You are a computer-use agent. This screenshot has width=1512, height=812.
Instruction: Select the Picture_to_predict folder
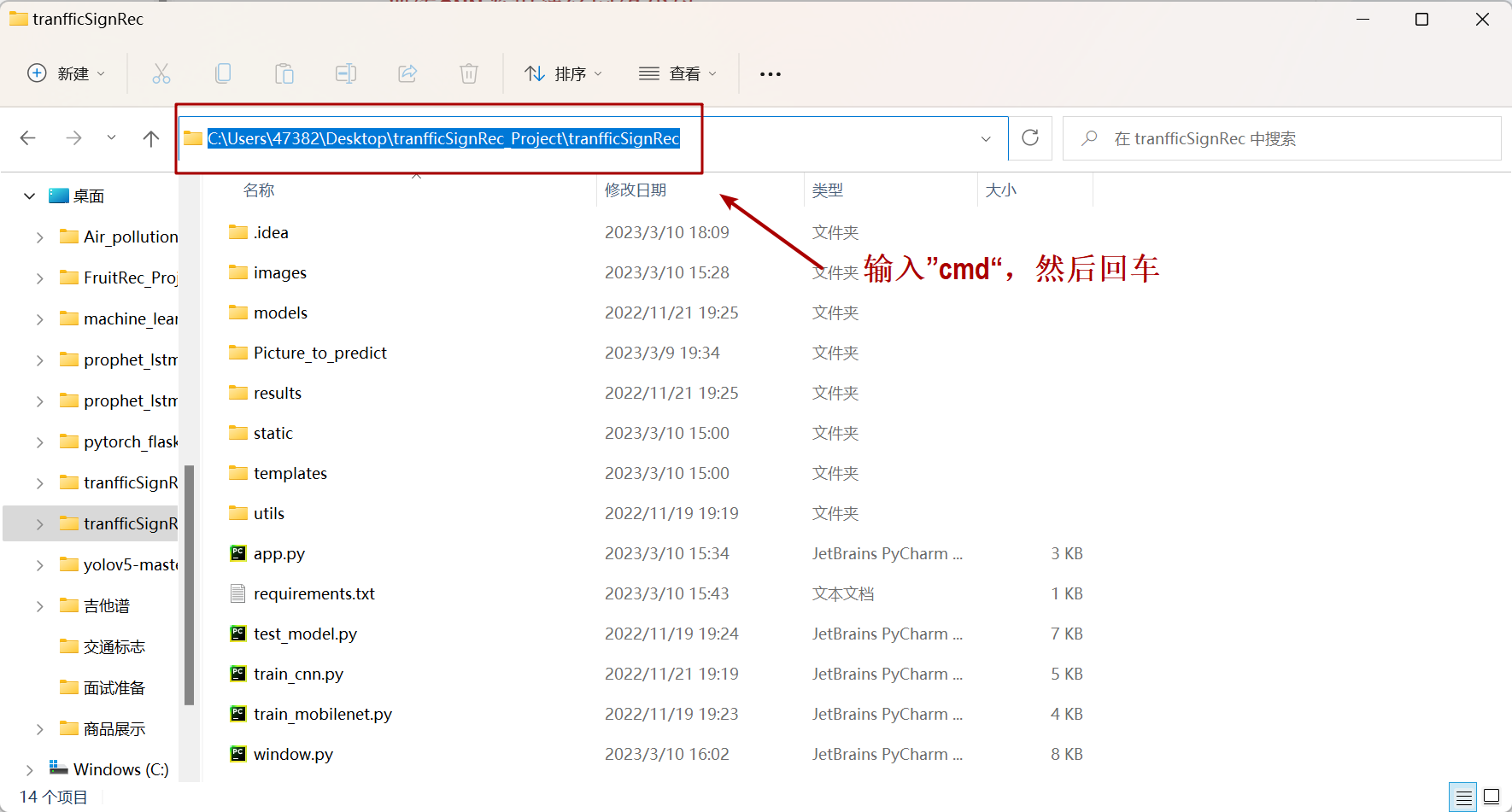click(x=319, y=353)
